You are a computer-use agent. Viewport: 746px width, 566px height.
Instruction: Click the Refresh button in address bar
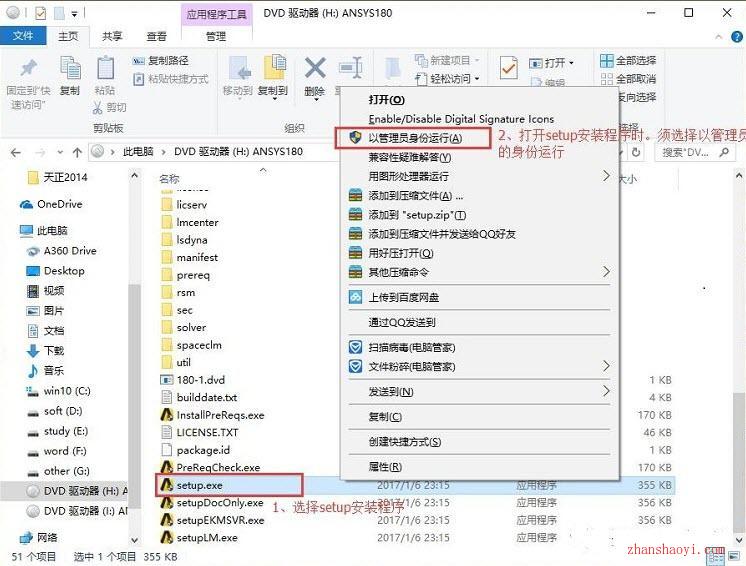(636, 152)
